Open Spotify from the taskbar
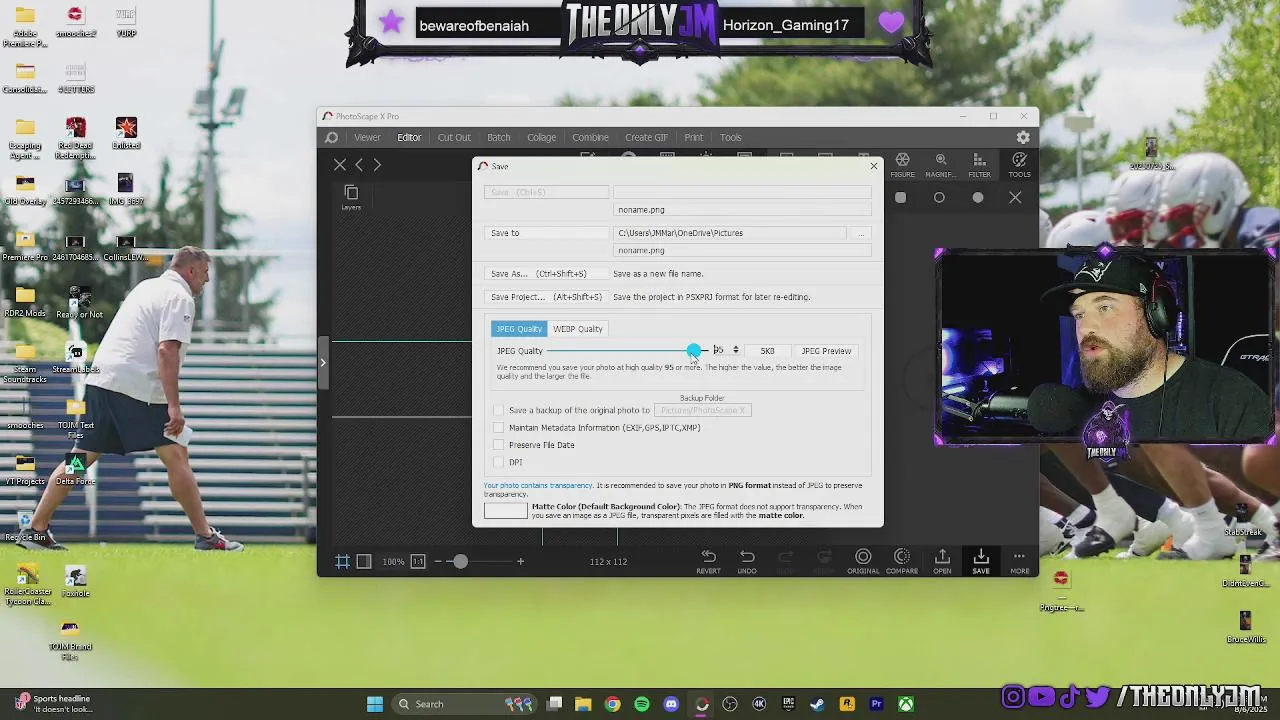The height and width of the screenshot is (720, 1280). (x=642, y=704)
